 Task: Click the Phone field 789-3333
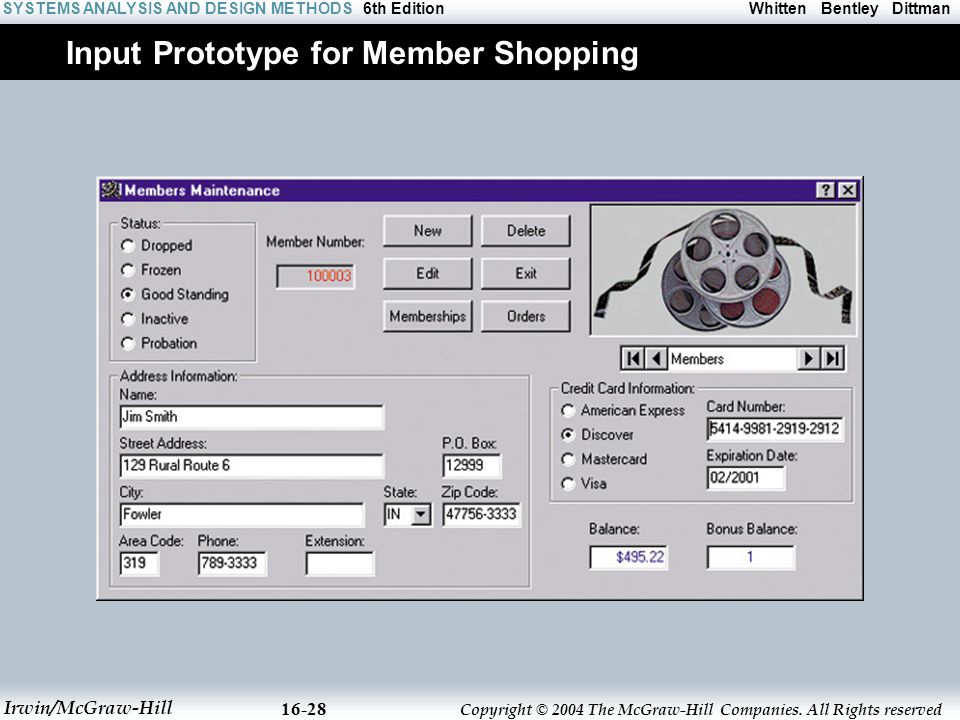coord(232,563)
